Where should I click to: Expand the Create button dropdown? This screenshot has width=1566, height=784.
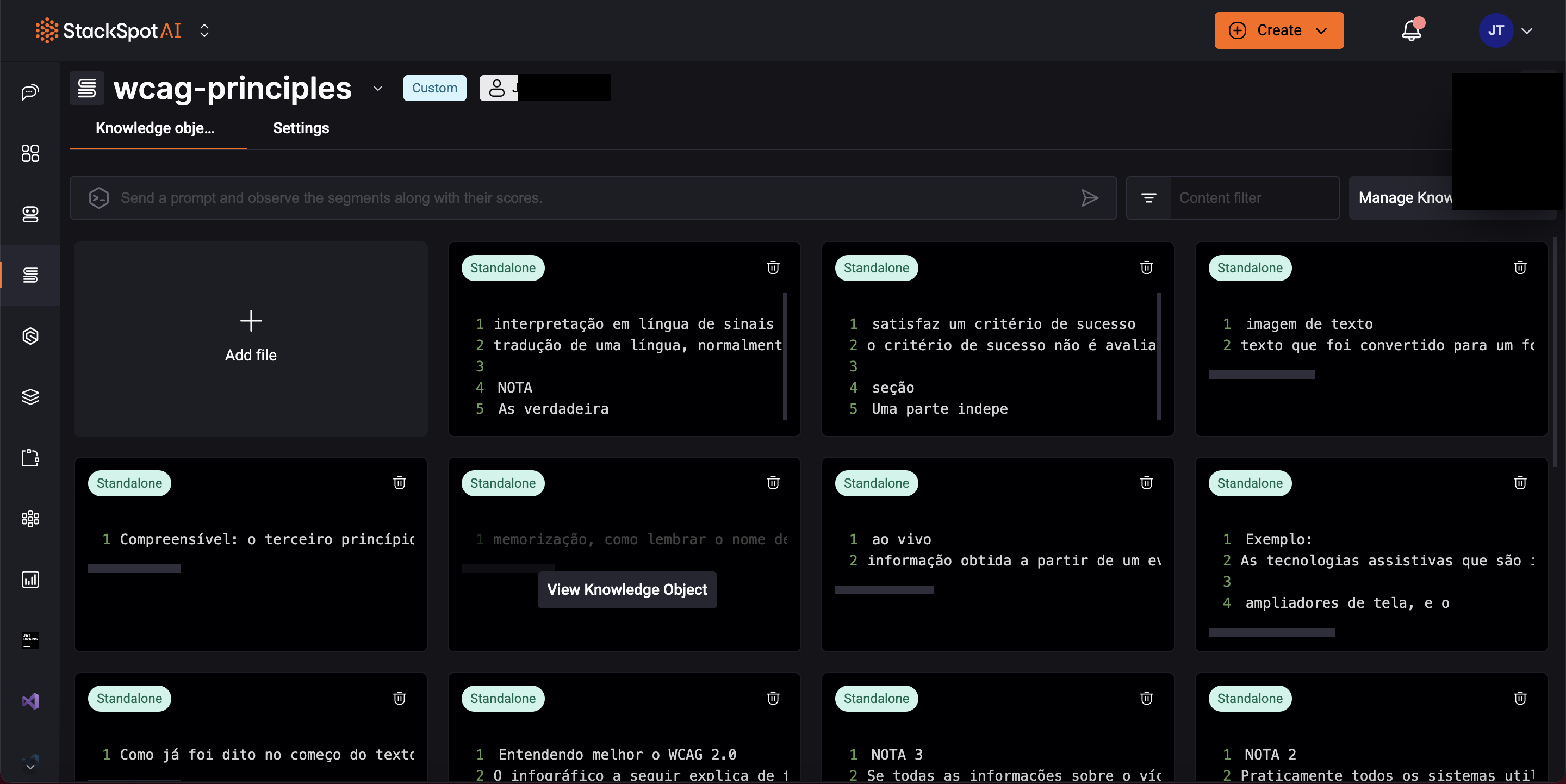point(1321,30)
